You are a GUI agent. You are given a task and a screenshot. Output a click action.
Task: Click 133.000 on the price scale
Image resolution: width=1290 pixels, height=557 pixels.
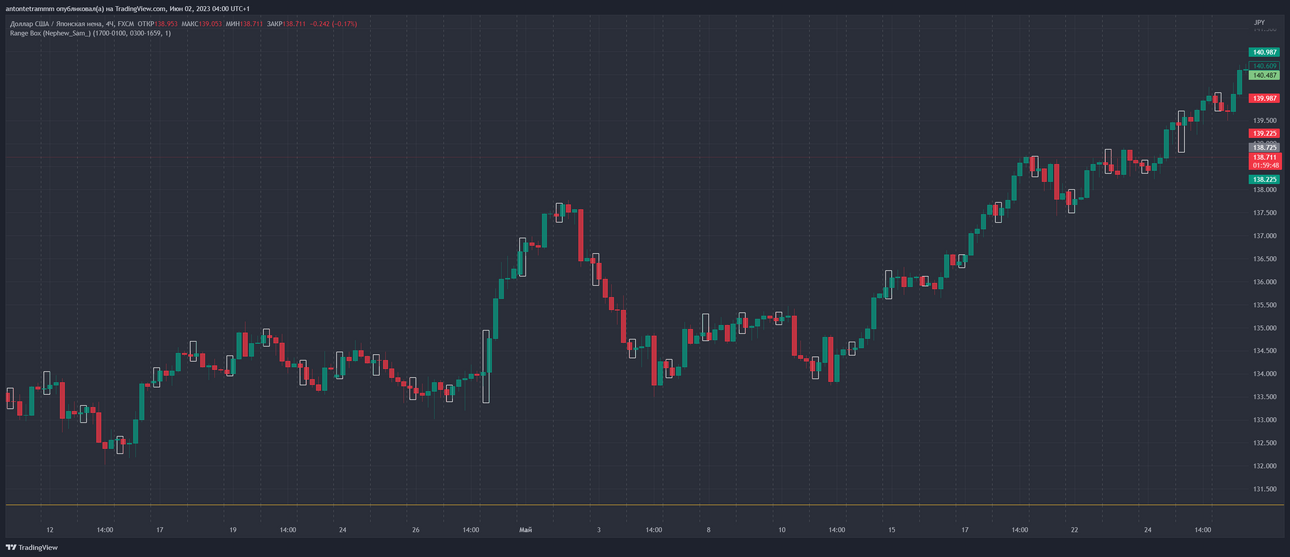(x=1264, y=420)
